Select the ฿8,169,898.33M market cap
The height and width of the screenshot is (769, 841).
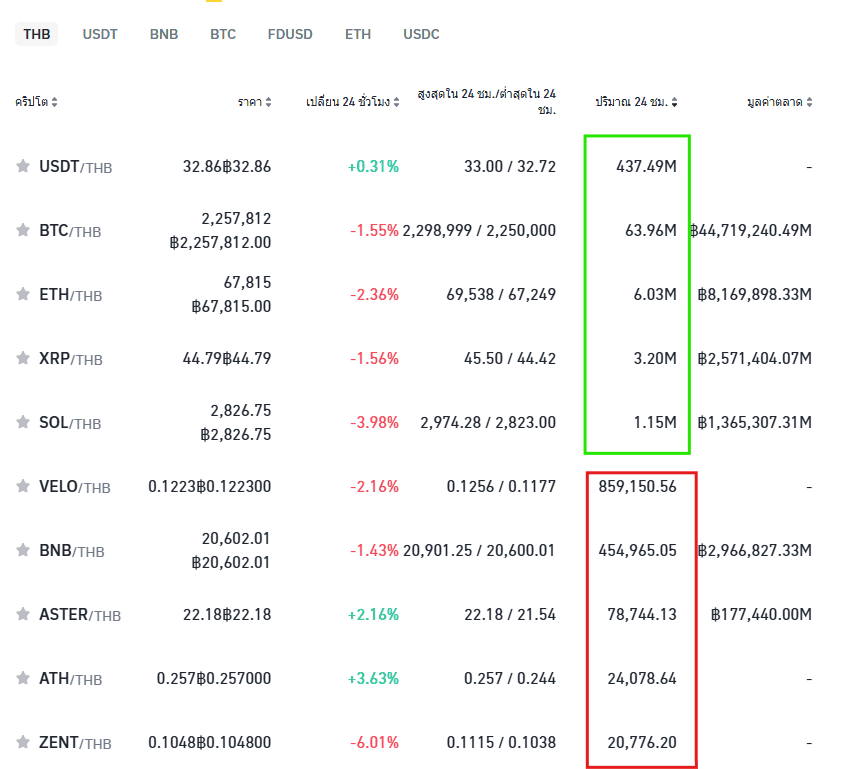tap(755, 294)
